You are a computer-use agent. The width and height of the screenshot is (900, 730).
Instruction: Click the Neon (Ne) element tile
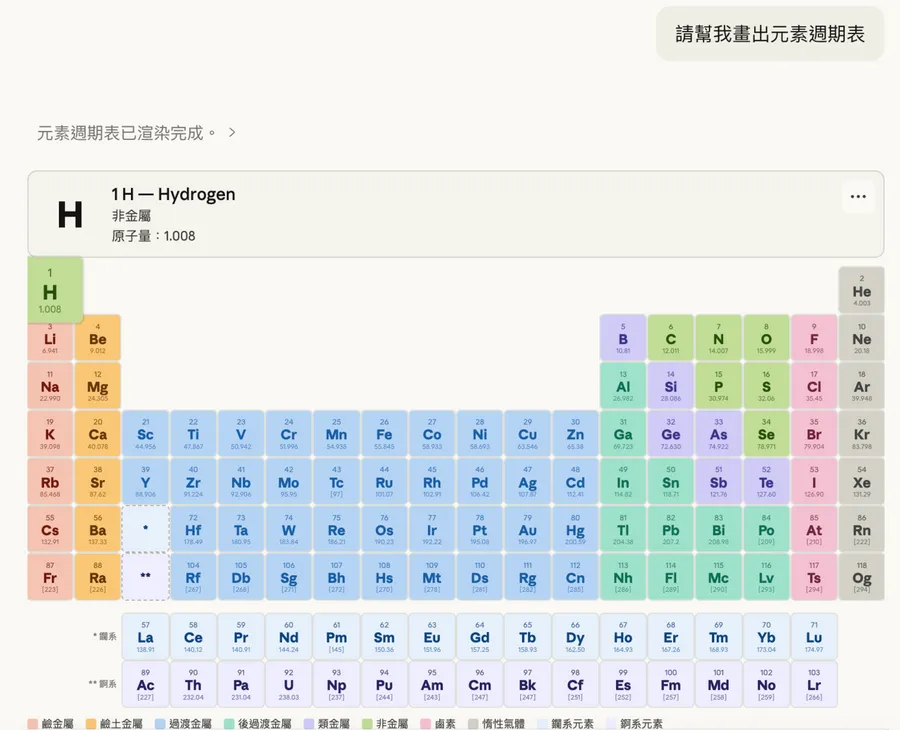pos(860,339)
